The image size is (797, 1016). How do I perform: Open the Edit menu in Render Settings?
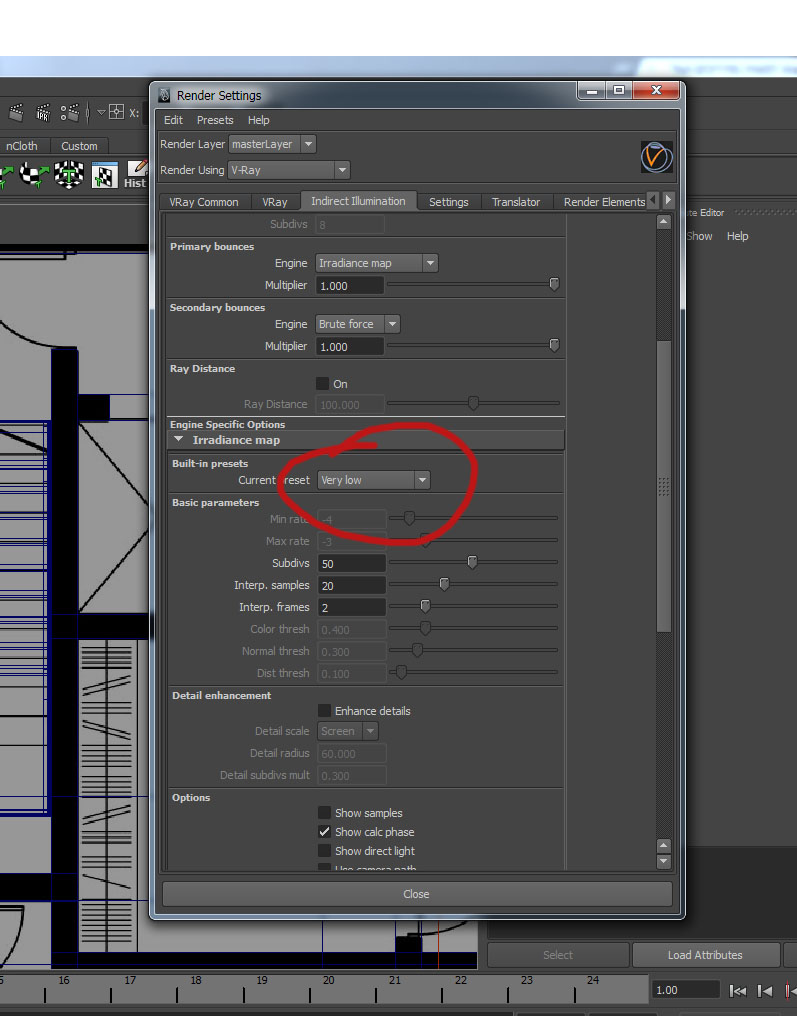click(x=173, y=120)
